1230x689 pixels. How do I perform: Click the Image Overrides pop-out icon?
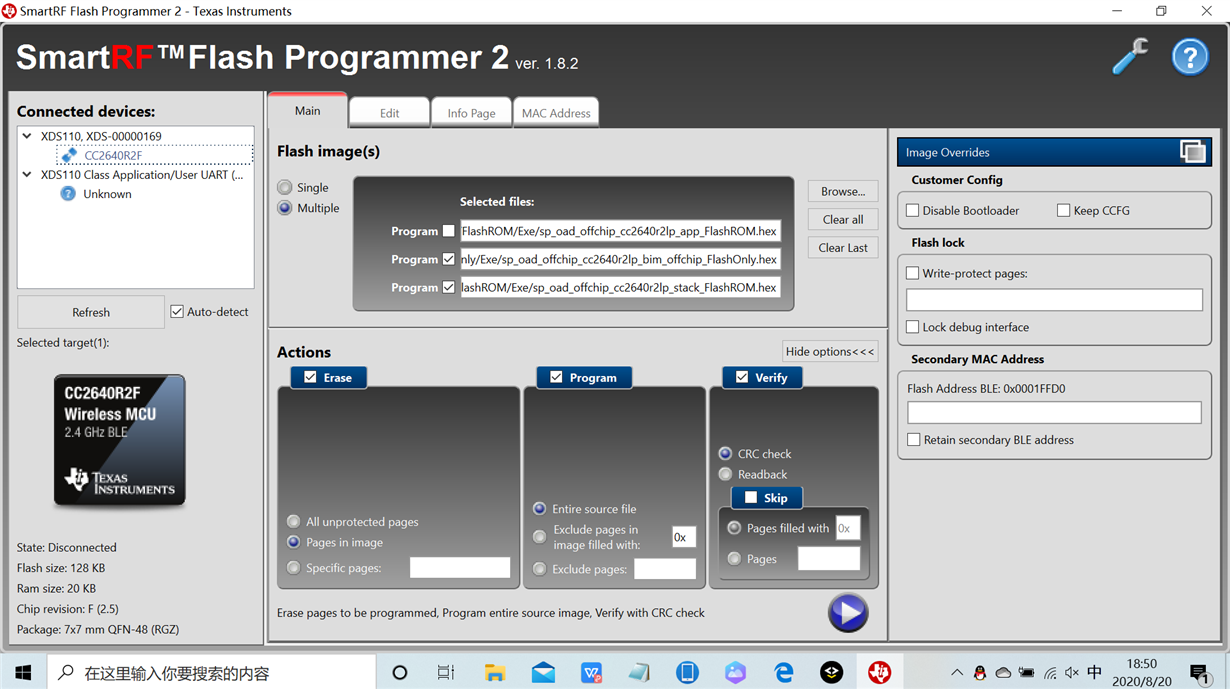[1193, 152]
